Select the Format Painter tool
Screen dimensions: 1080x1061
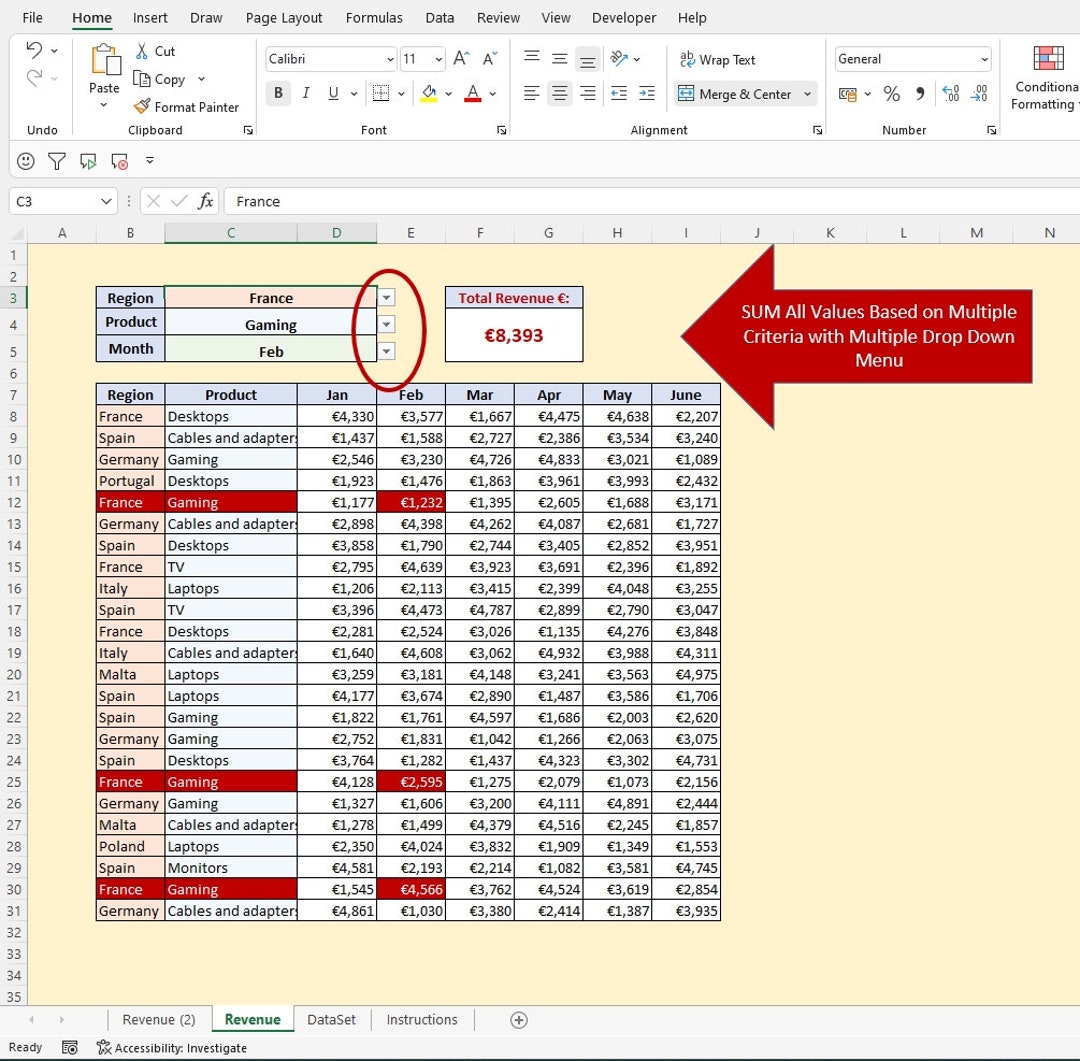click(x=186, y=107)
